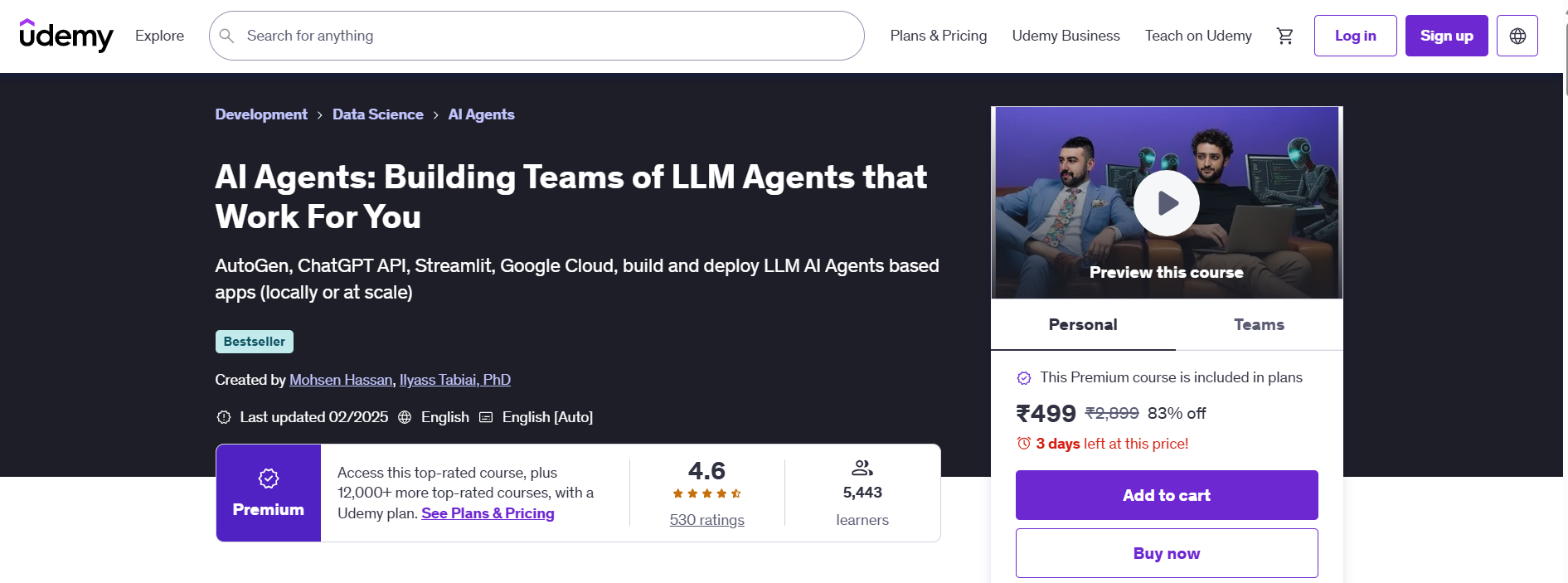
Task: Open the Development breadcrumb
Action: click(261, 114)
